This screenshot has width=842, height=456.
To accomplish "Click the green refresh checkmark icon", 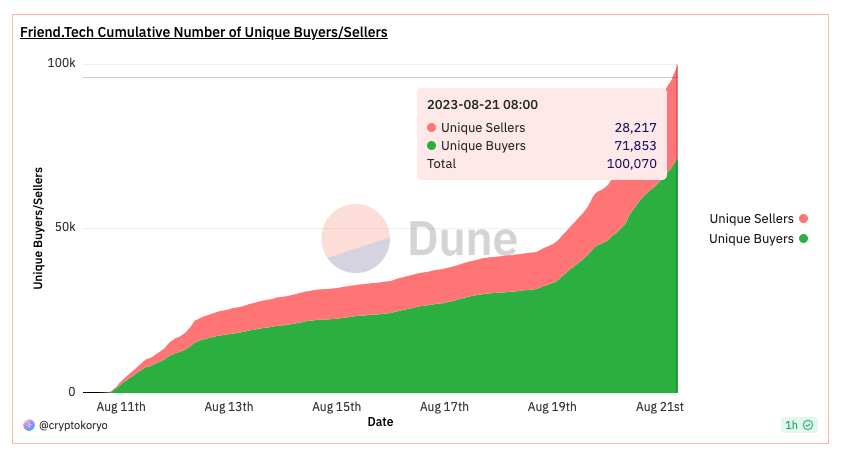I will (x=808, y=425).
